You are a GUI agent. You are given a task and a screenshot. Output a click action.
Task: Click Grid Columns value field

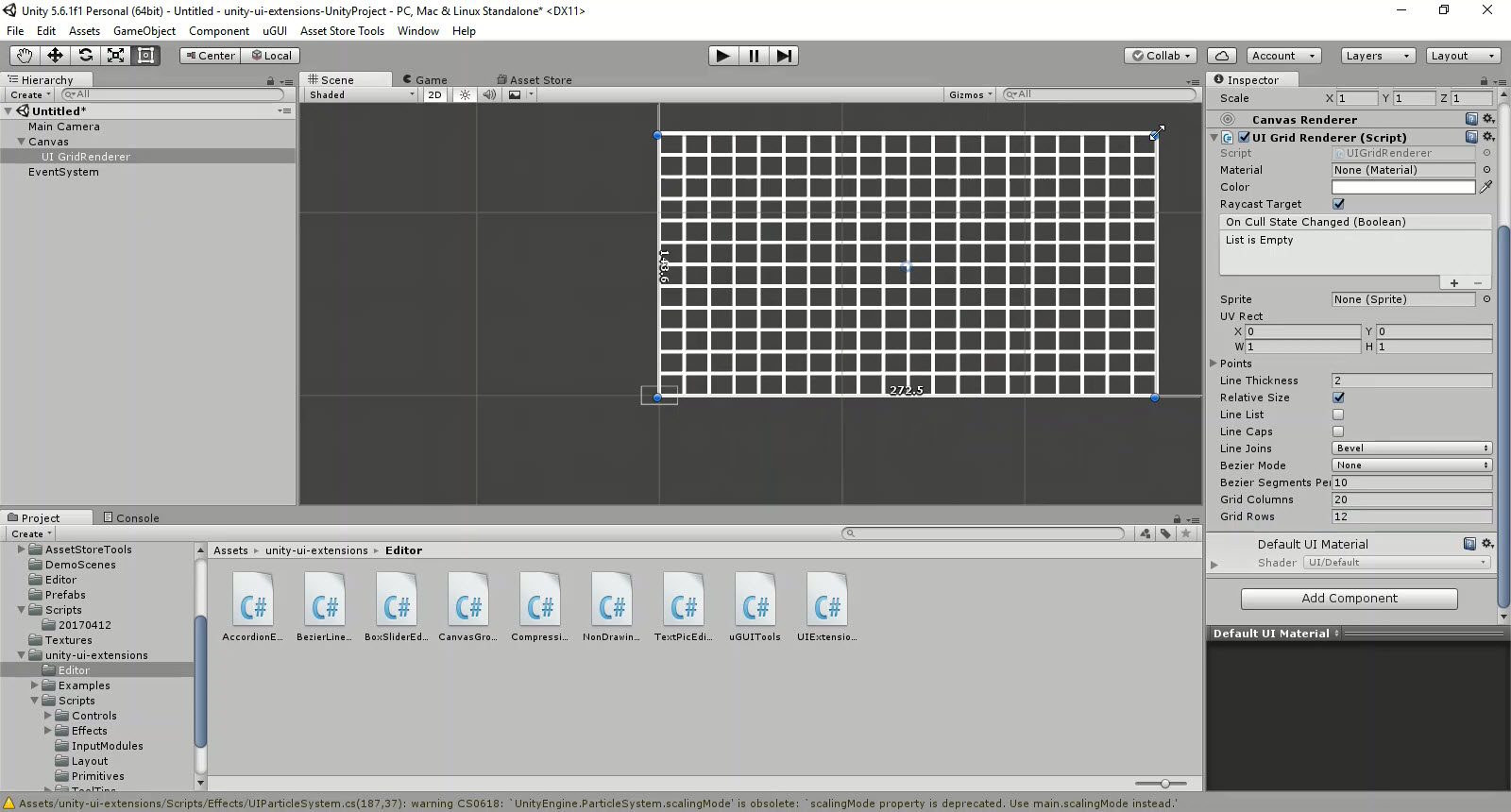coord(1412,499)
